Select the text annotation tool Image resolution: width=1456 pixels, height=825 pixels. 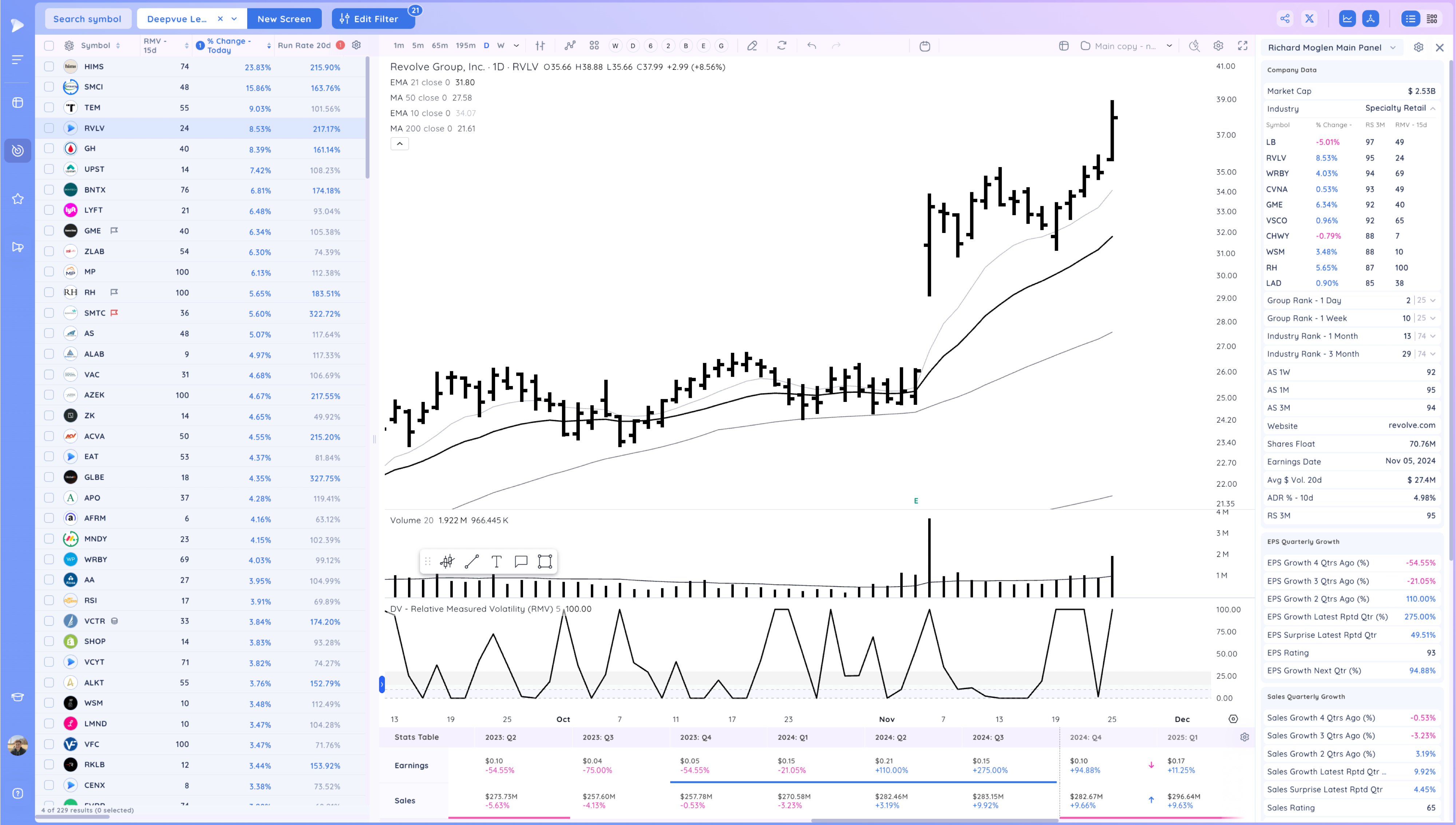pos(496,561)
